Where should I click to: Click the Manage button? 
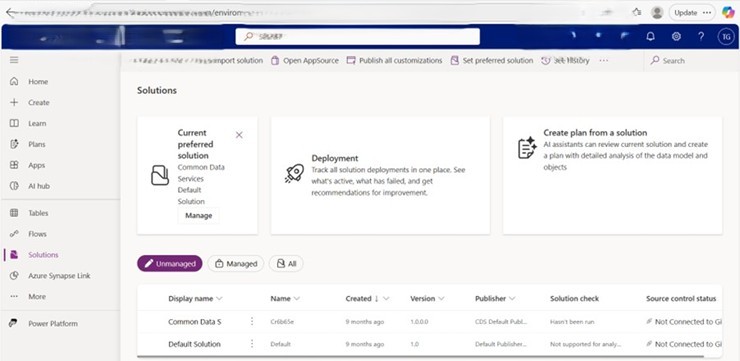[199, 216]
